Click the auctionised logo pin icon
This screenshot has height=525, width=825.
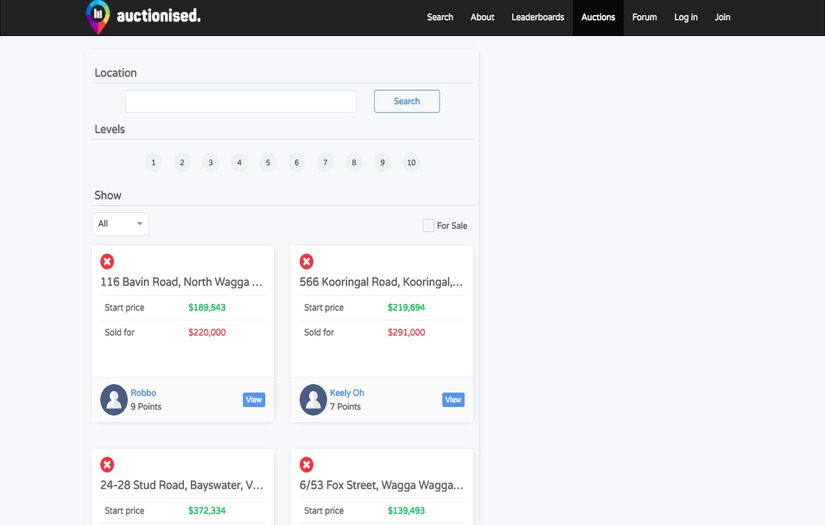click(98, 17)
